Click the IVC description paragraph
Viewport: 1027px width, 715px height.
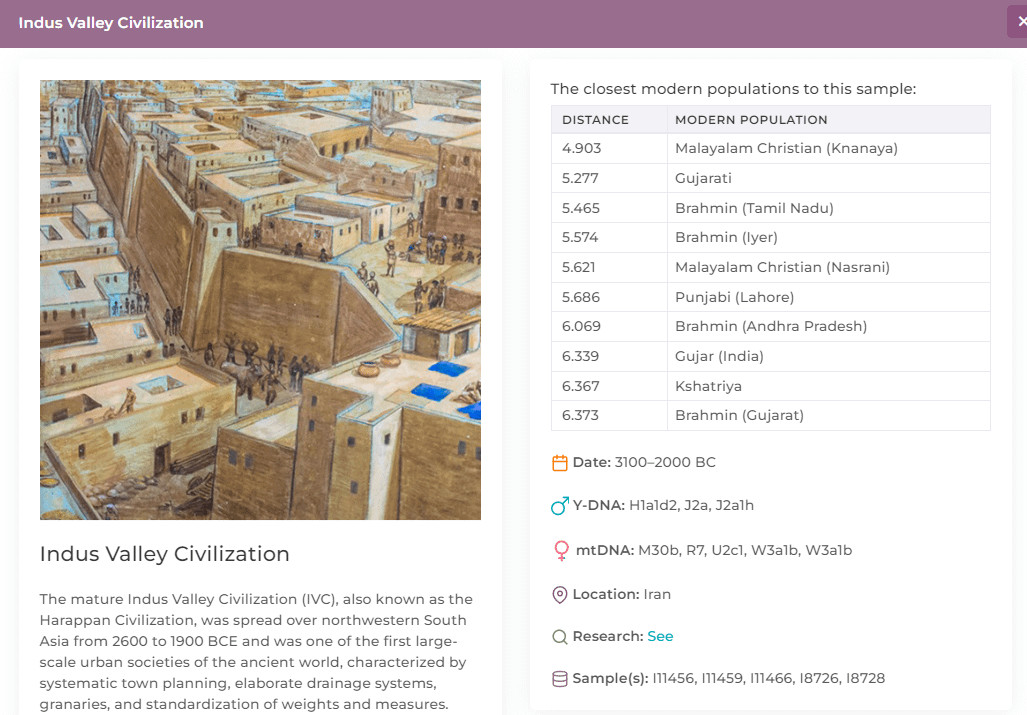[x=256, y=651]
